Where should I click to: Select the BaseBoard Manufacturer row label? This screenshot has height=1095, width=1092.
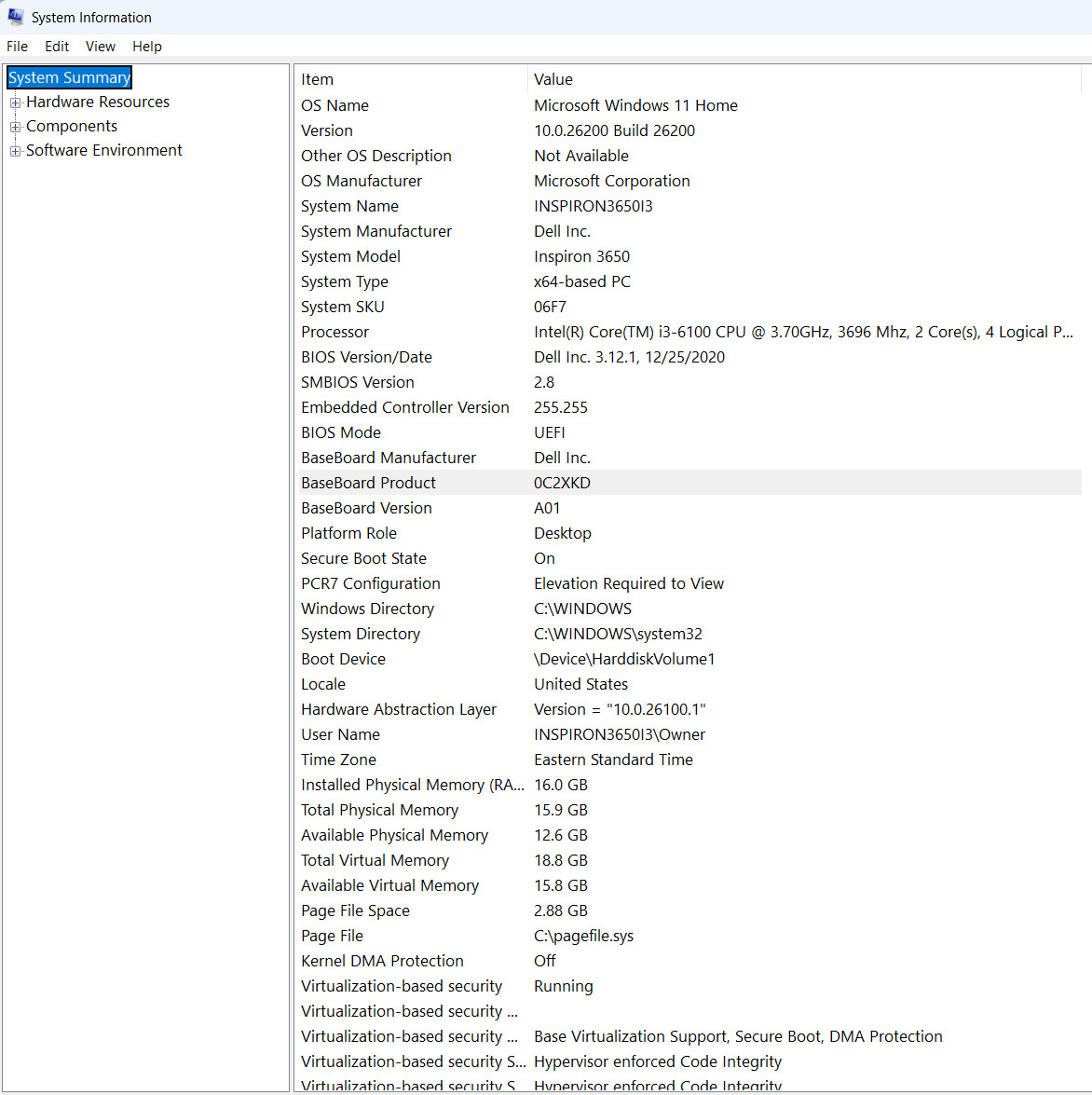(x=389, y=458)
